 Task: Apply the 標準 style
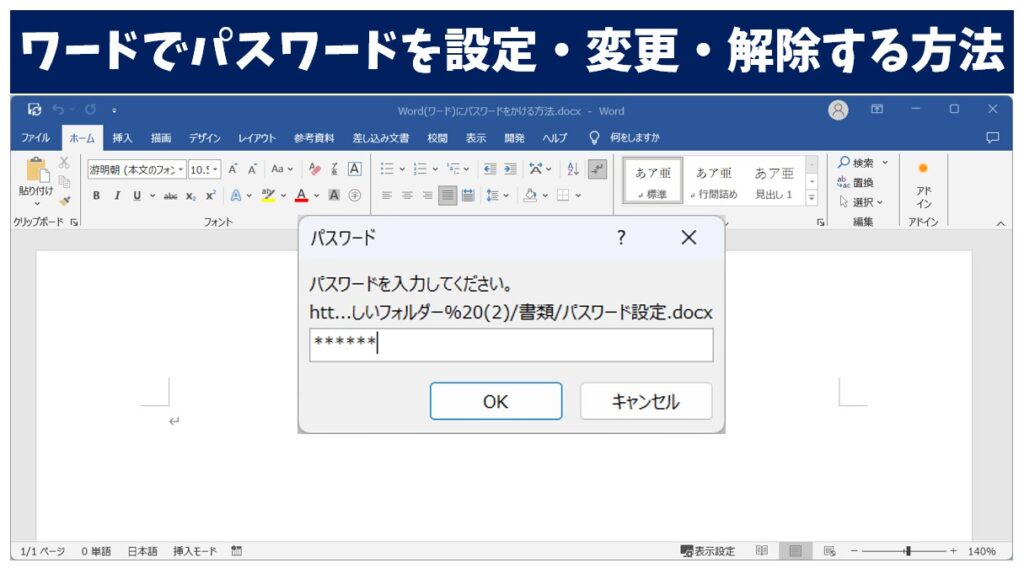pos(653,181)
